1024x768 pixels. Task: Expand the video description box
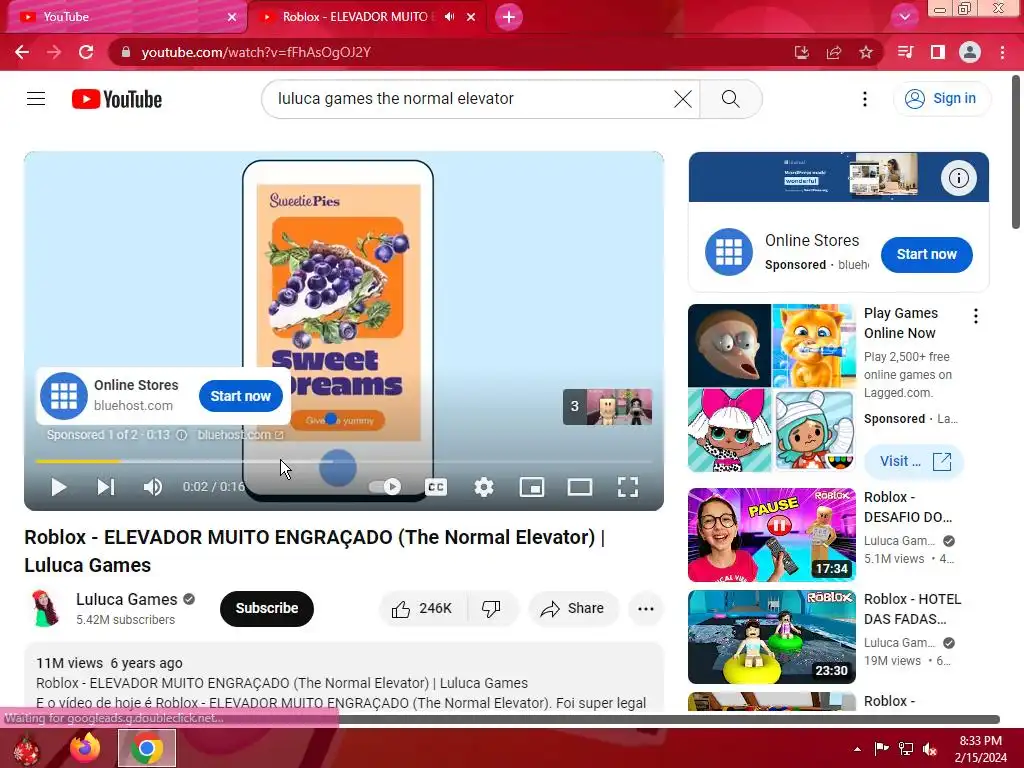click(x=344, y=677)
